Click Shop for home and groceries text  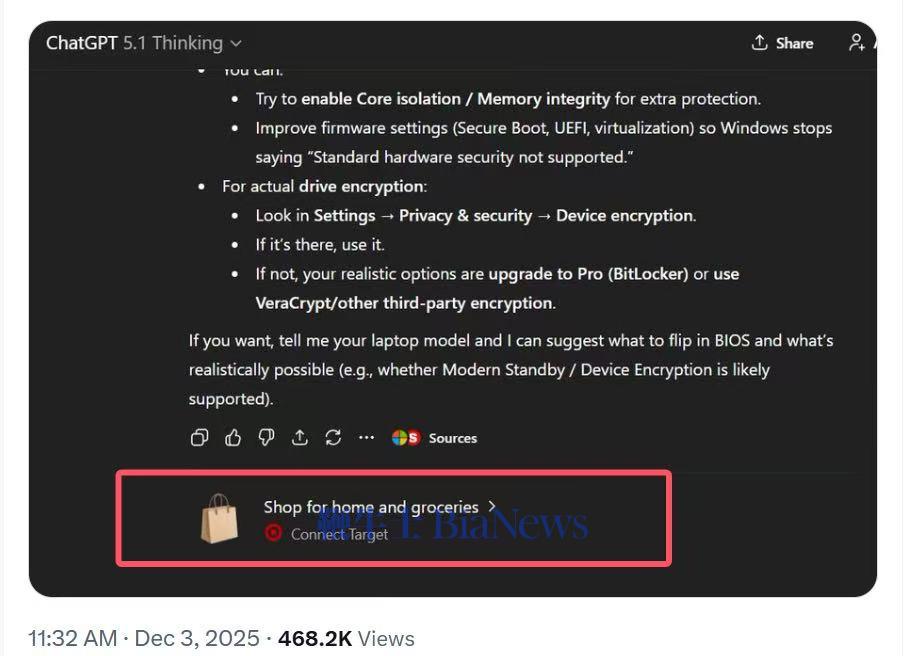pyautogui.click(x=371, y=507)
